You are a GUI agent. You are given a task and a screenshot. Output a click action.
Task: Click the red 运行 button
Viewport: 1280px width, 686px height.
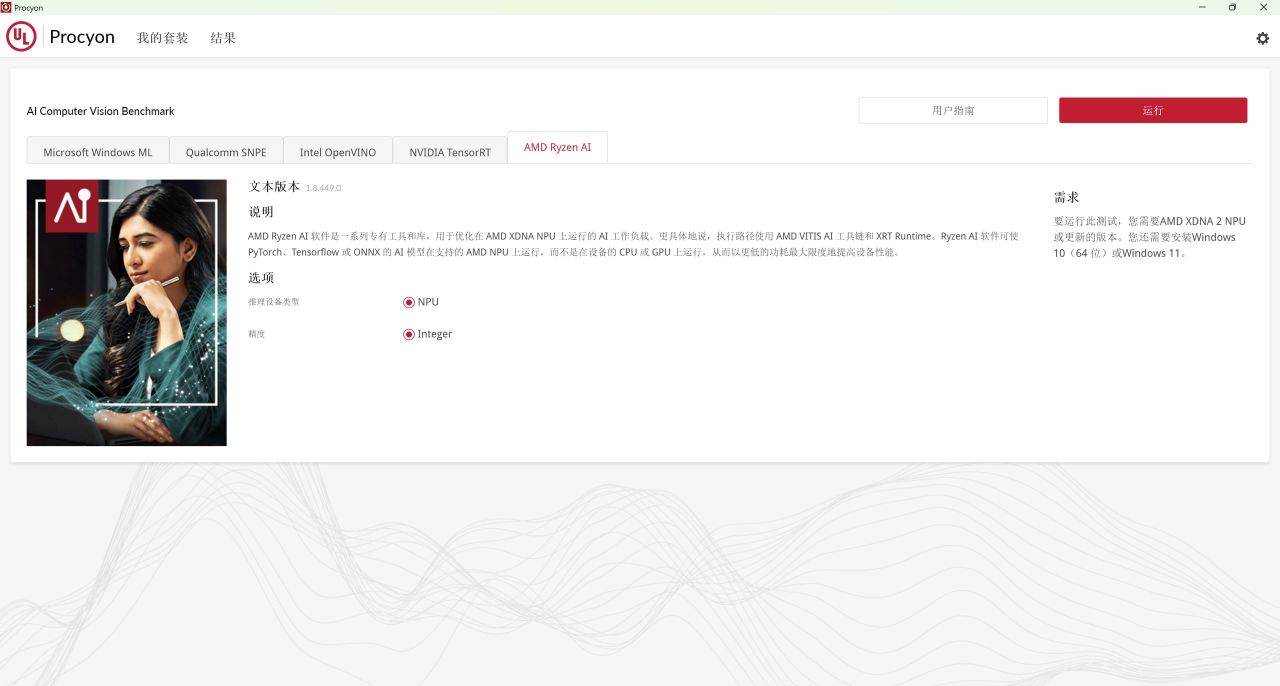pyautogui.click(x=1153, y=110)
